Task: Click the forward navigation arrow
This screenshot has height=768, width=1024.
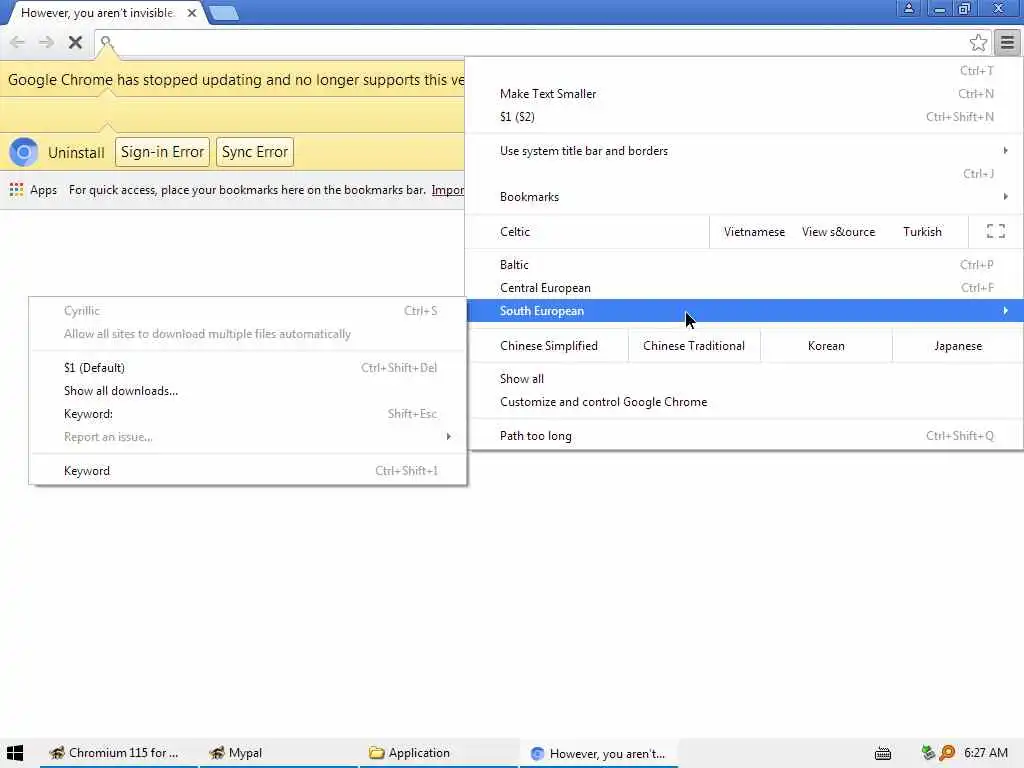Action: point(46,42)
